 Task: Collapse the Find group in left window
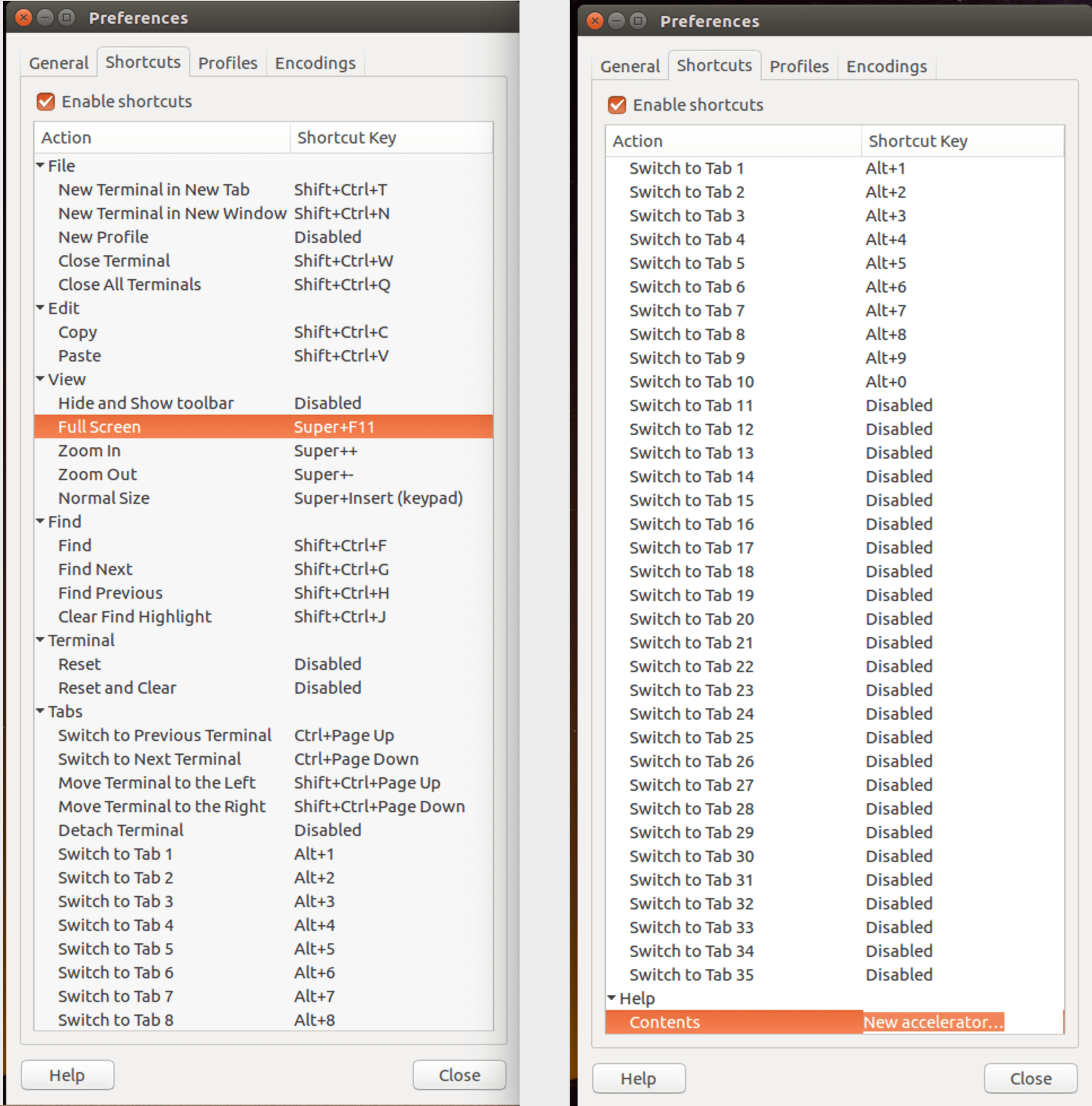(x=40, y=521)
